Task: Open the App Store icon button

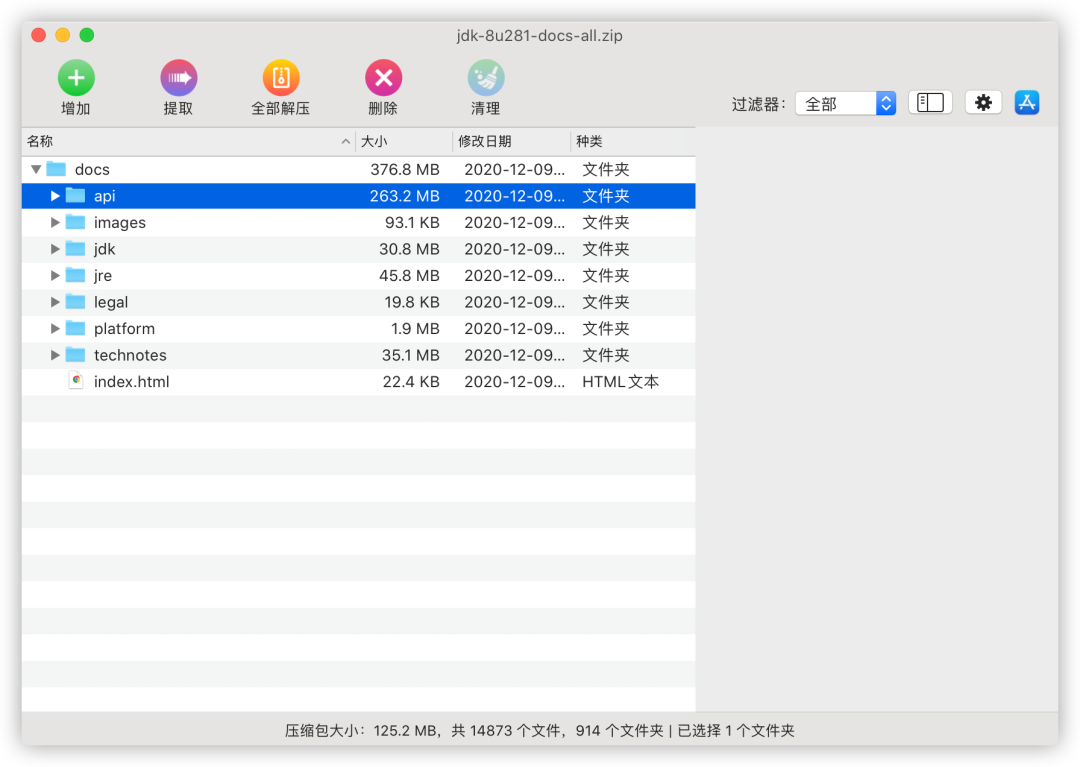Action: click(x=1026, y=103)
